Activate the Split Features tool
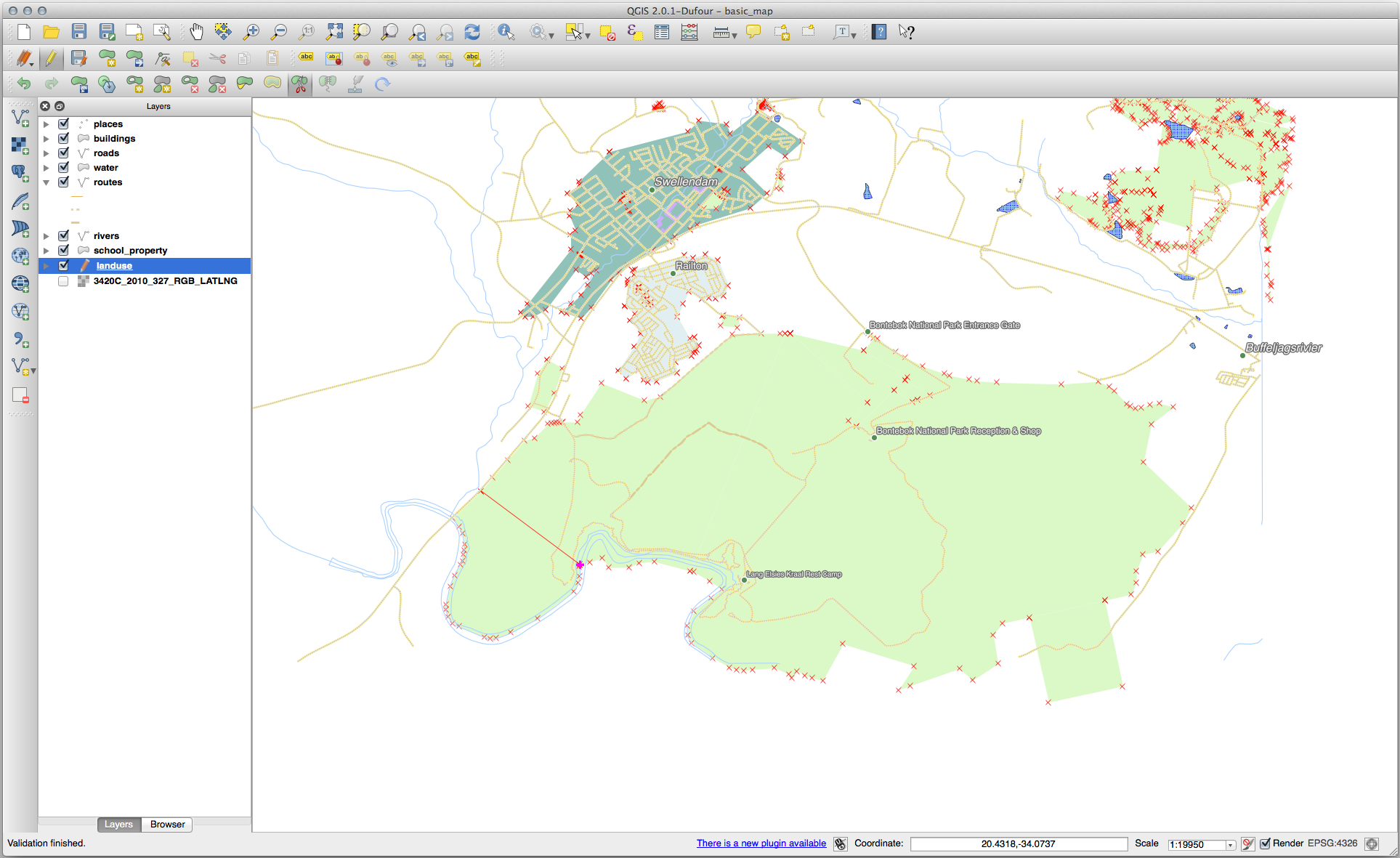The image size is (1400, 858). pyautogui.click(x=299, y=84)
